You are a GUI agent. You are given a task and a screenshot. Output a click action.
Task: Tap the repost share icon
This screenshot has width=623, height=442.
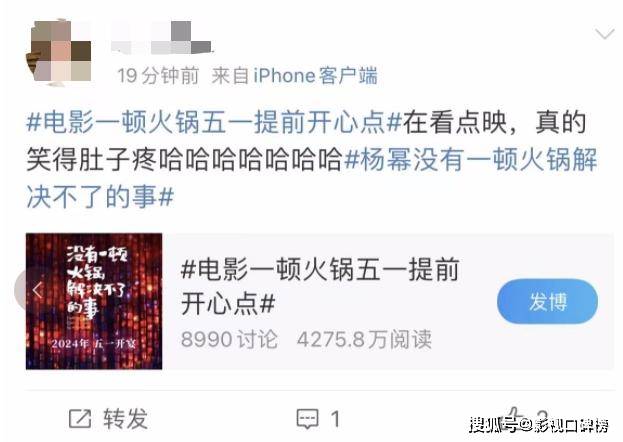tap(80, 419)
